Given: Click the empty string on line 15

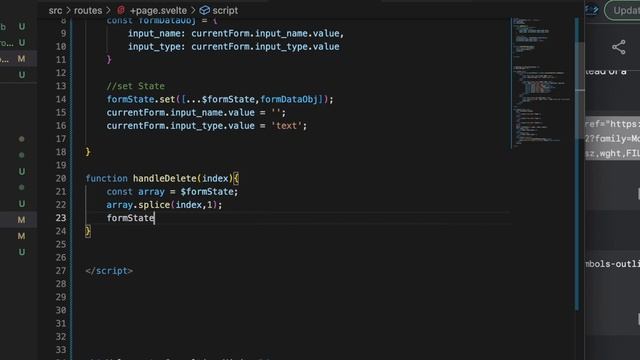Looking at the screenshot, I should coord(276,113).
